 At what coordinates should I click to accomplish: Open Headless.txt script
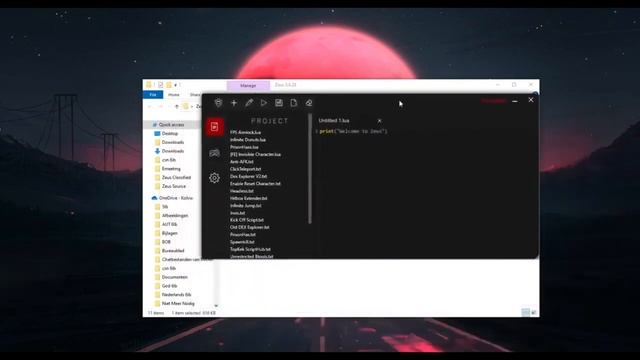[242, 191]
